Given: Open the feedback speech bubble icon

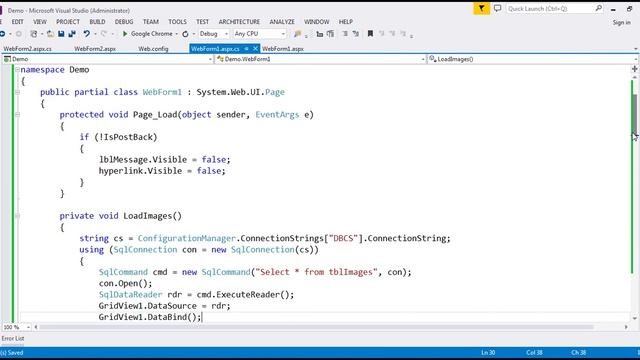Looking at the screenshot, I should (x=497, y=8).
